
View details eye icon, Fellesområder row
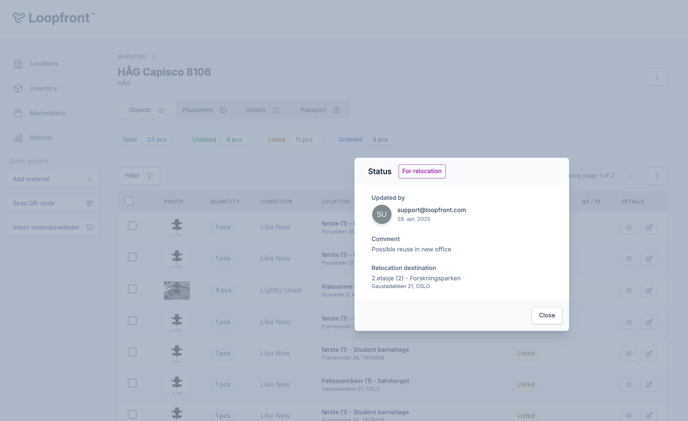click(x=629, y=385)
